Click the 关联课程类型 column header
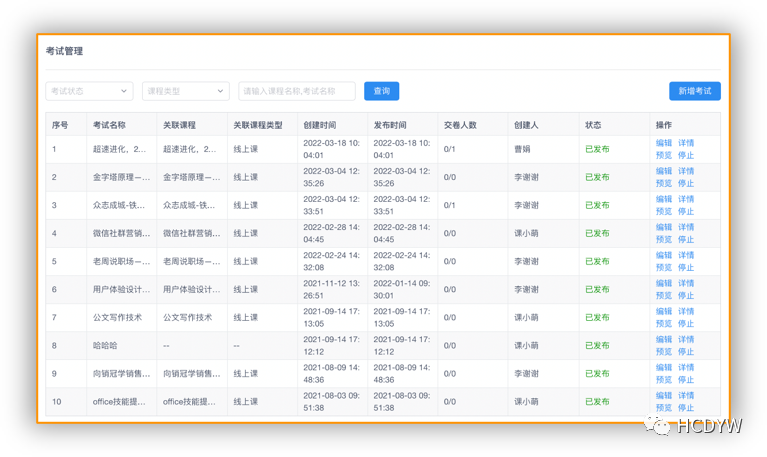This screenshot has height=457, width=767. [x=258, y=125]
